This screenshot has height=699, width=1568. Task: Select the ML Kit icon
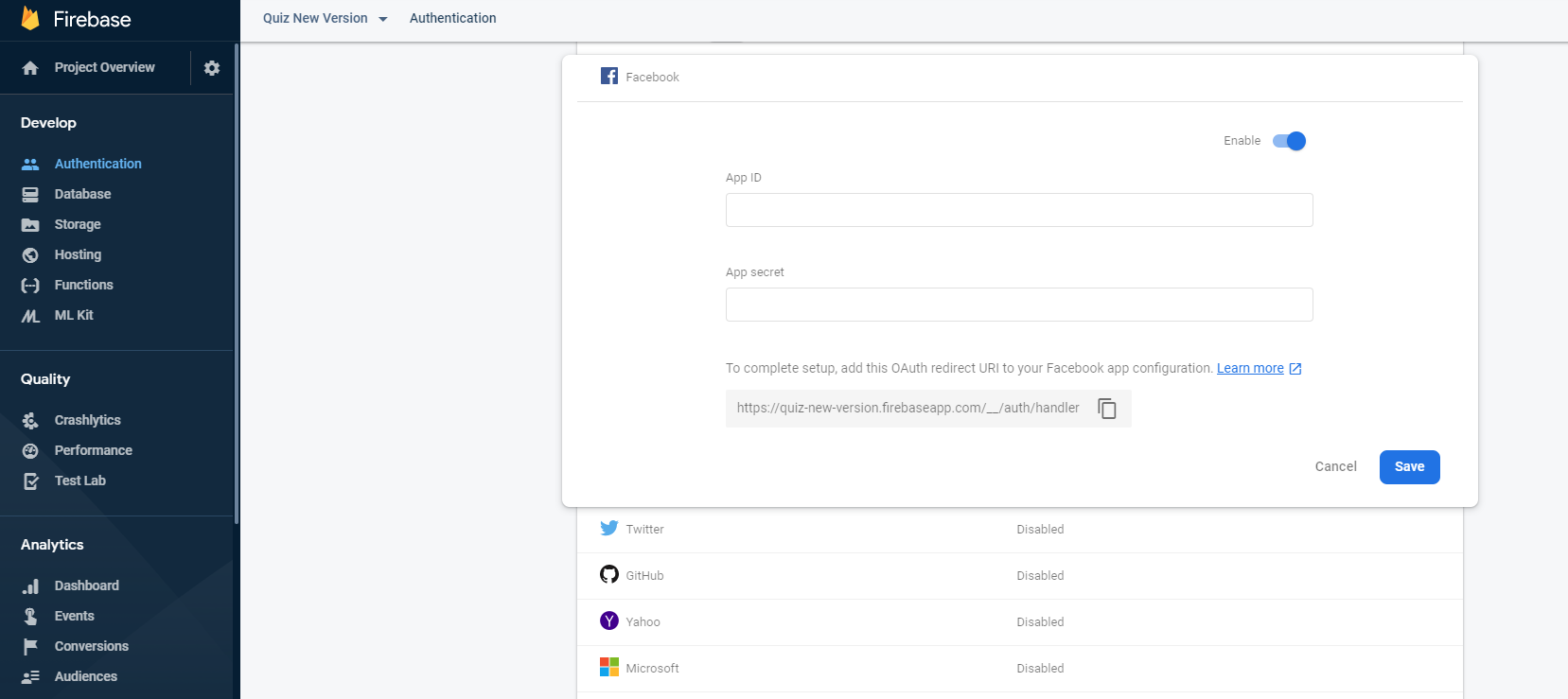tap(30, 316)
